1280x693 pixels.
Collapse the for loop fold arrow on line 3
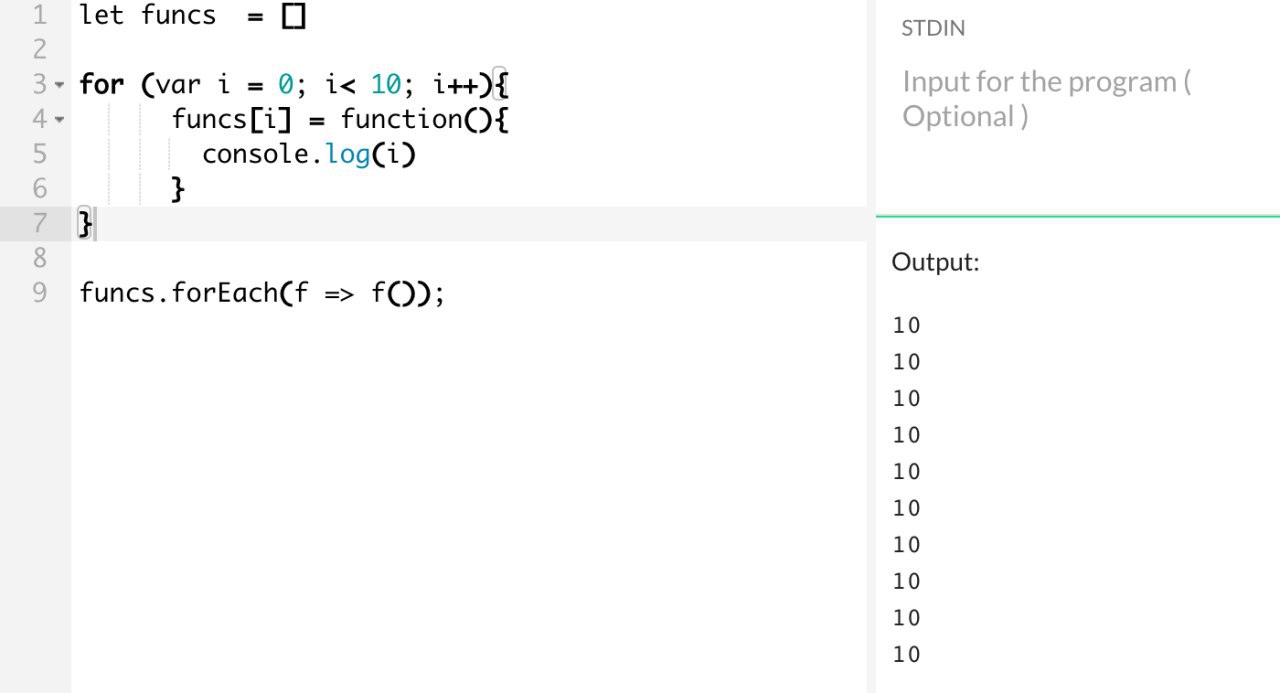(59, 85)
